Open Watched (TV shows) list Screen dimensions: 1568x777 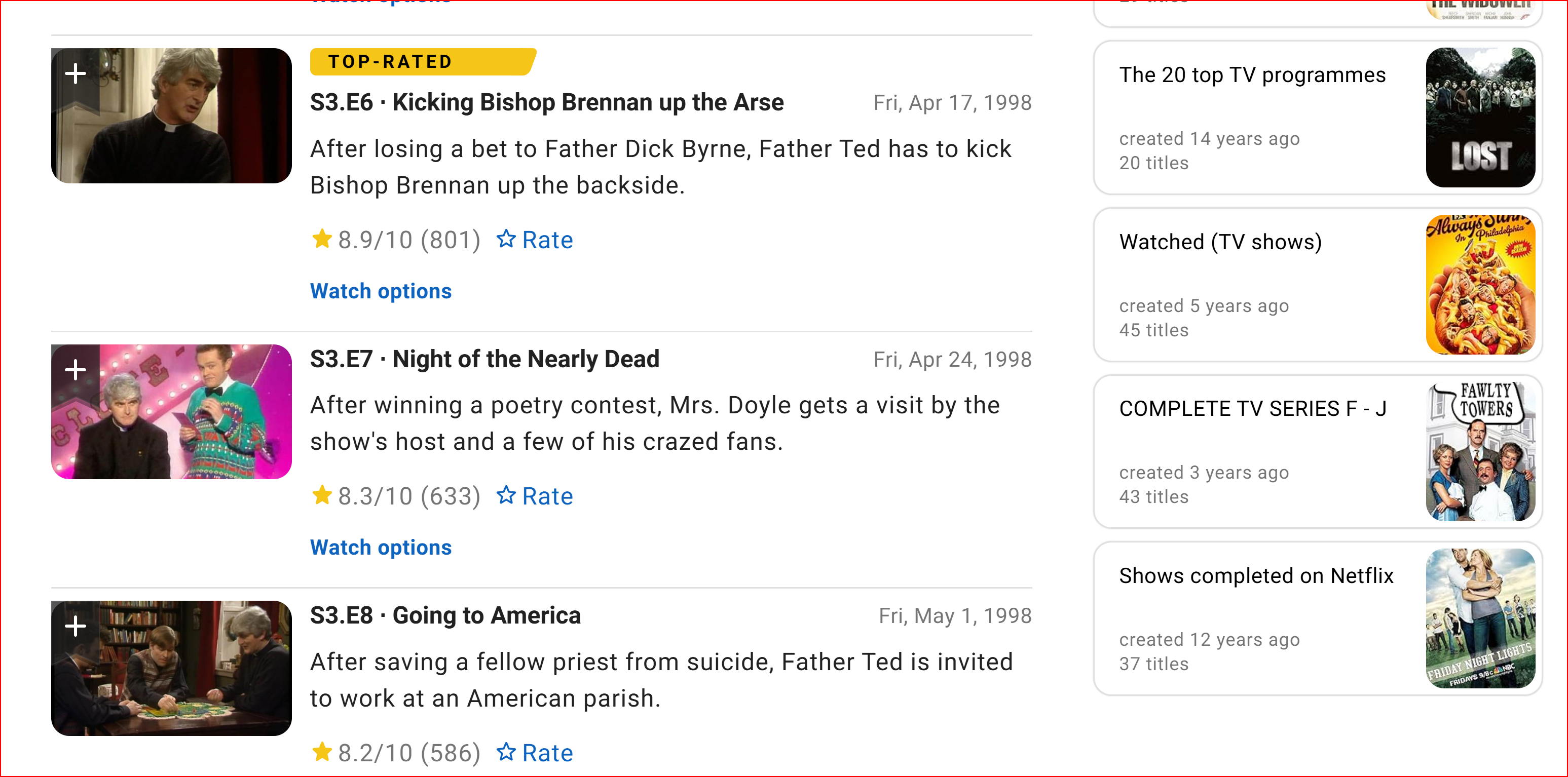pyautogui.click(x=1220, y=242)
